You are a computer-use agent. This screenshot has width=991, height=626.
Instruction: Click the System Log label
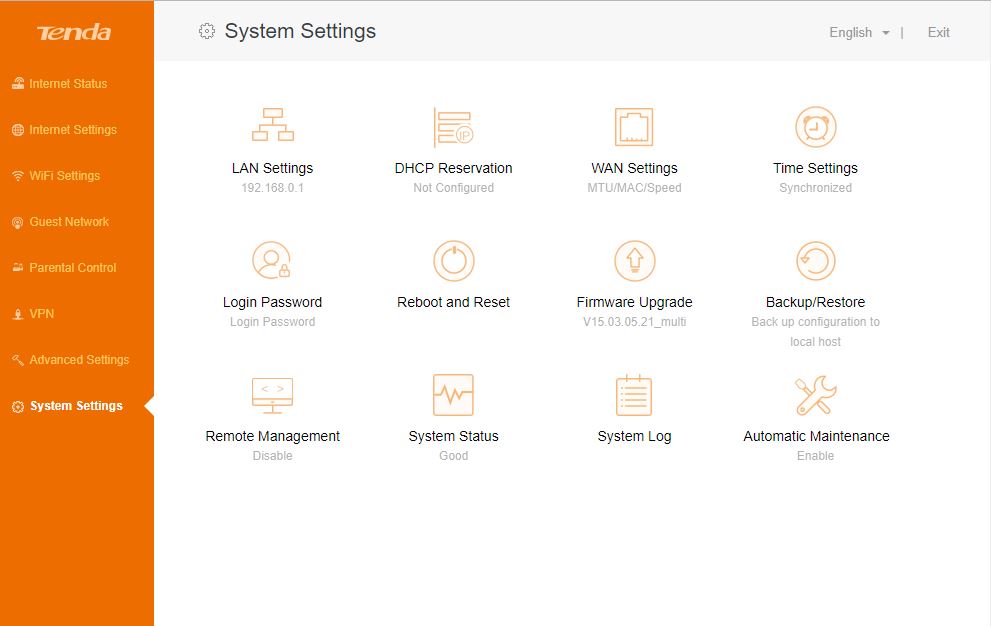coord(635,436)
